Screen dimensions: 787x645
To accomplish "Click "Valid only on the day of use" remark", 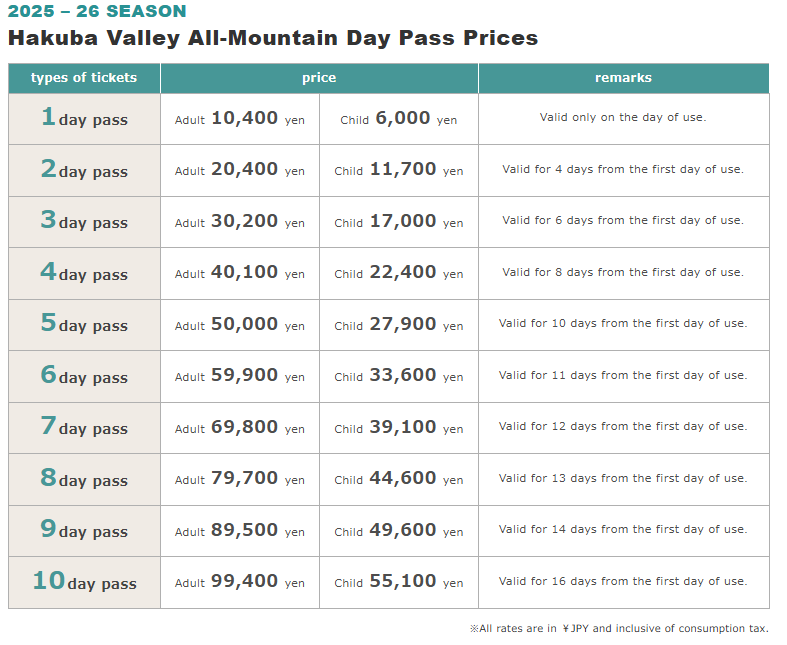I will 623,117.
